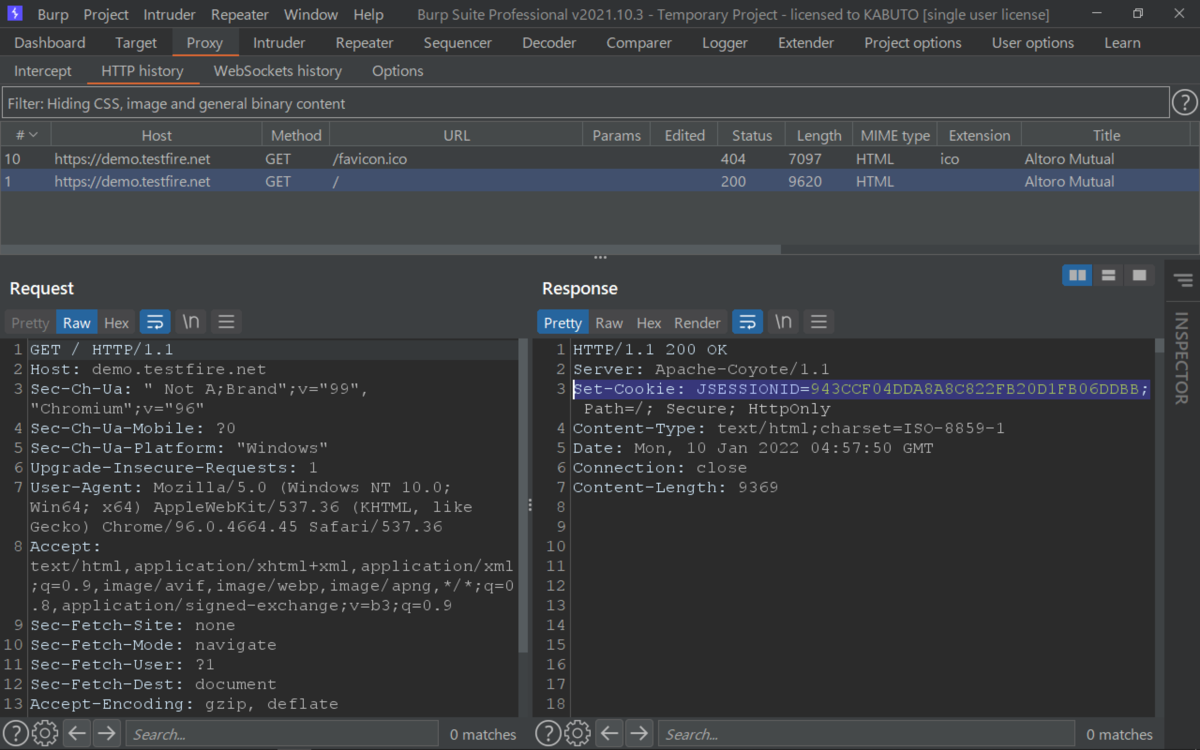Switch to the Comparer tab
1200x750 pixels.
(639, 43)
